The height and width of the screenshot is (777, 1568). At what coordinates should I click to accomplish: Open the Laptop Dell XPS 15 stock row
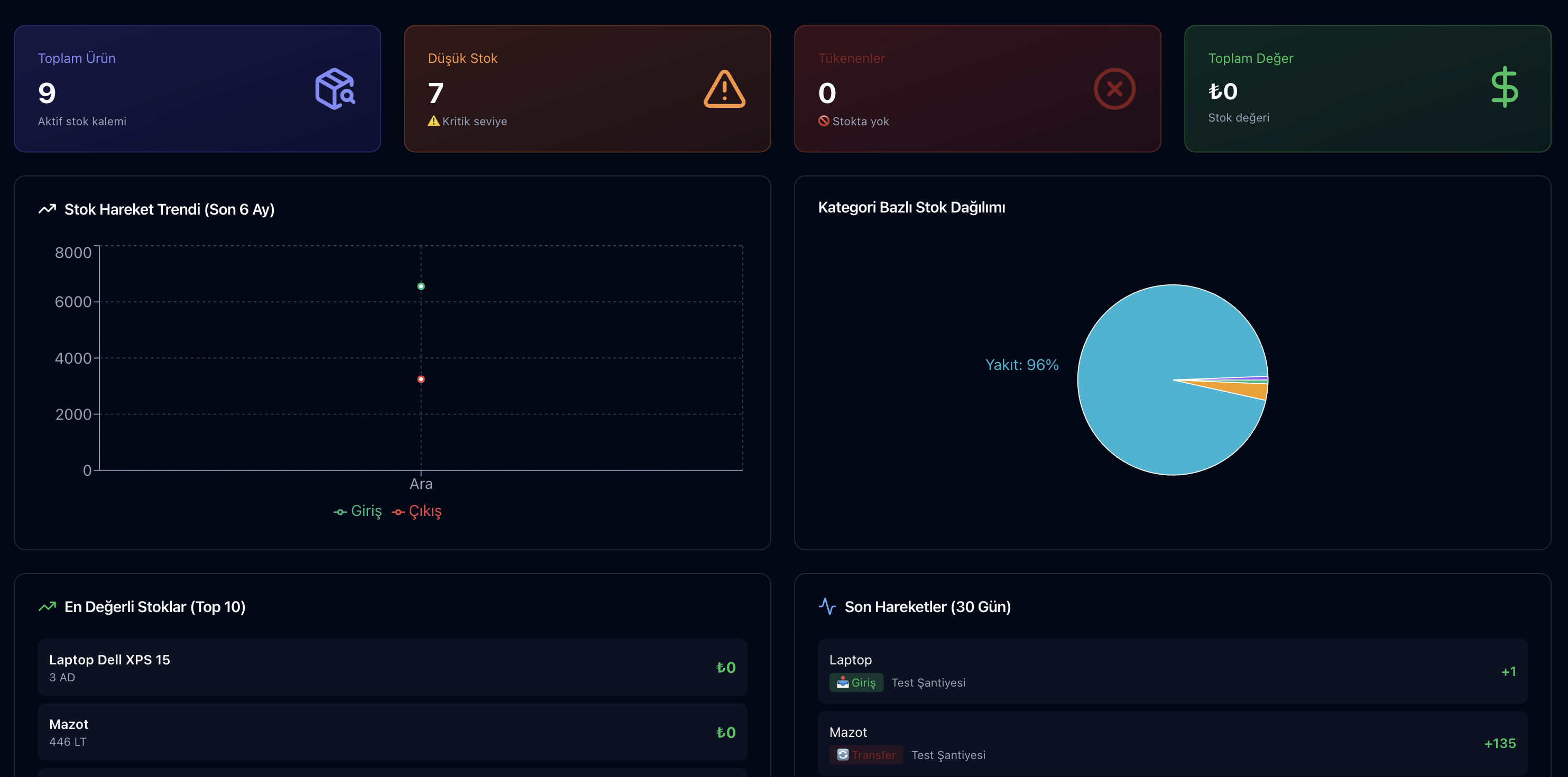(392, 668)
